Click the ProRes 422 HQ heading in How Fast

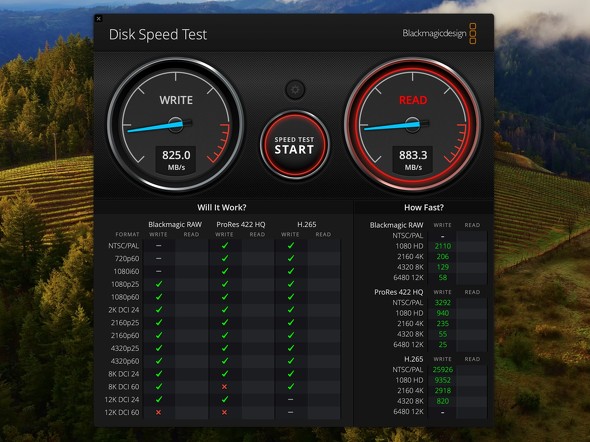(398, 292)
